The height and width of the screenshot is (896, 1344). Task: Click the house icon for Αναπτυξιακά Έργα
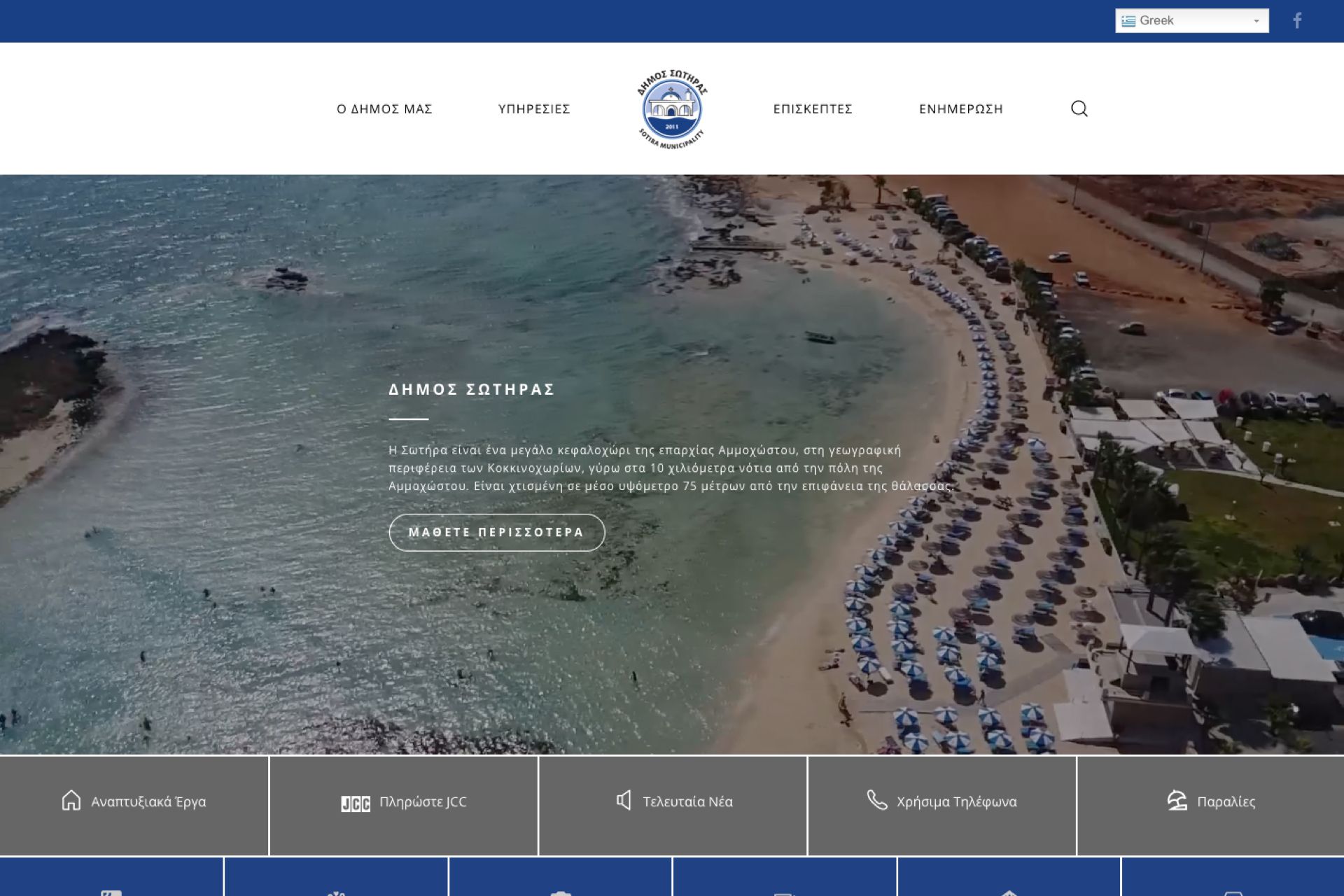[x=71, y=800]
